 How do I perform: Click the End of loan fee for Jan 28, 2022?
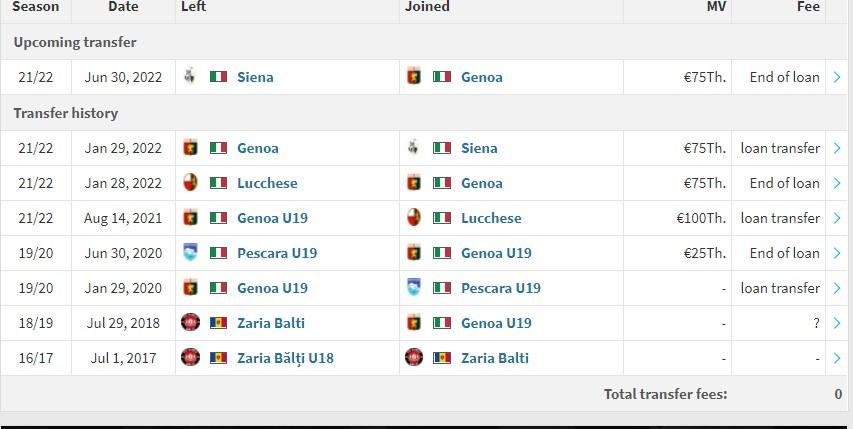pos(784,183)
